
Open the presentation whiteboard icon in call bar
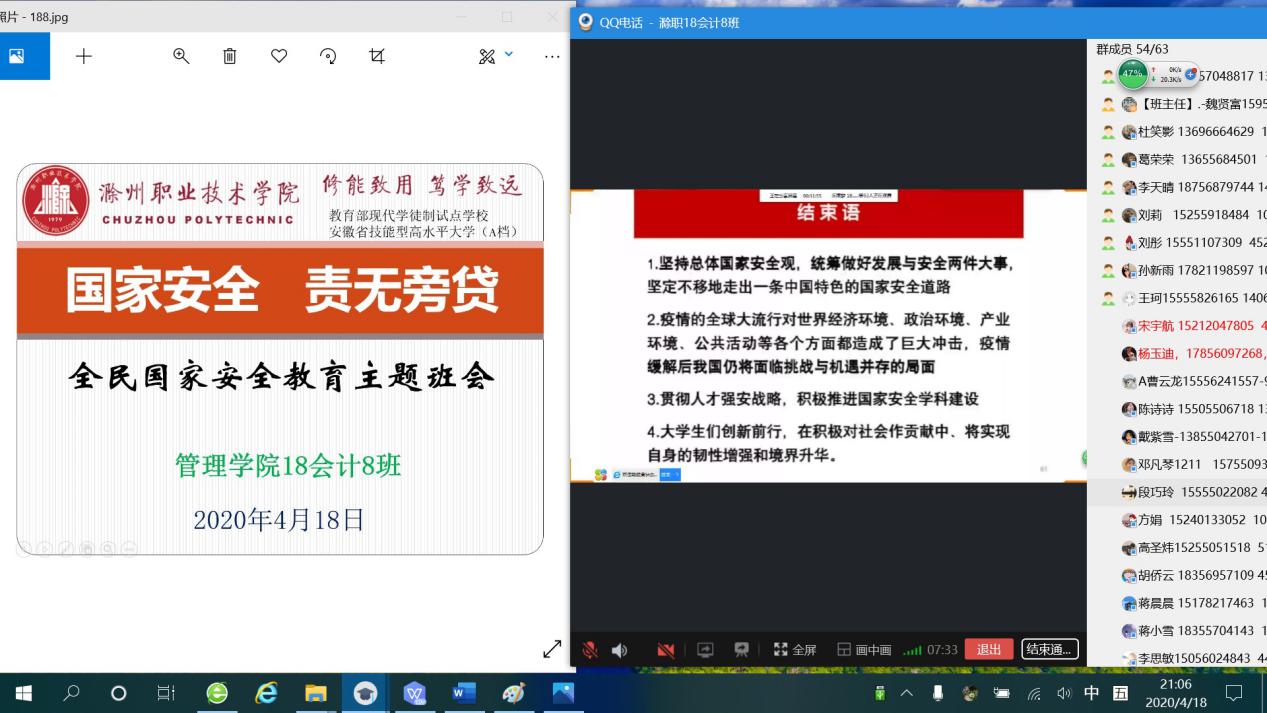coord(741,650)
